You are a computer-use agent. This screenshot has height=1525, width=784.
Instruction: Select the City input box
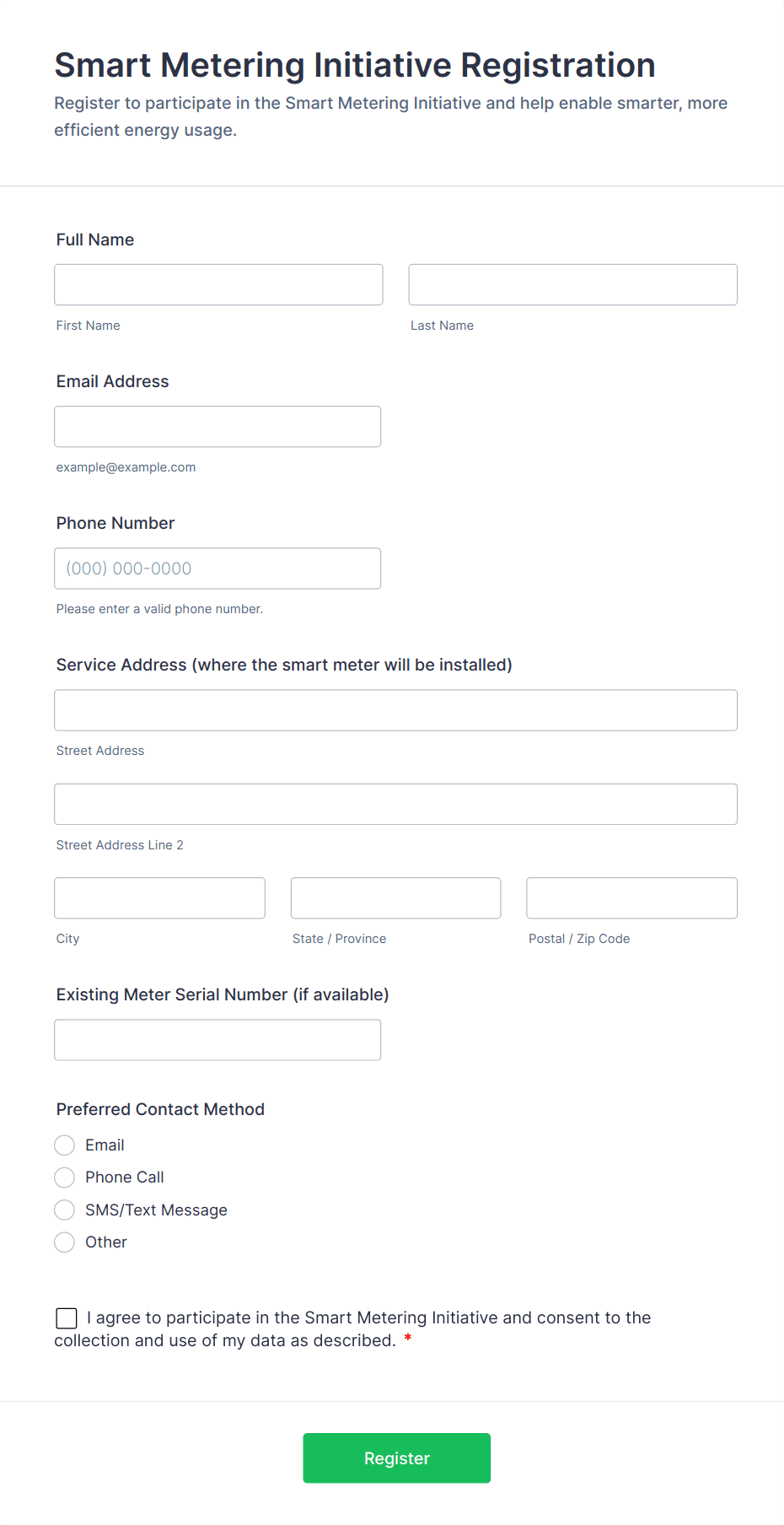pos(160,898)
